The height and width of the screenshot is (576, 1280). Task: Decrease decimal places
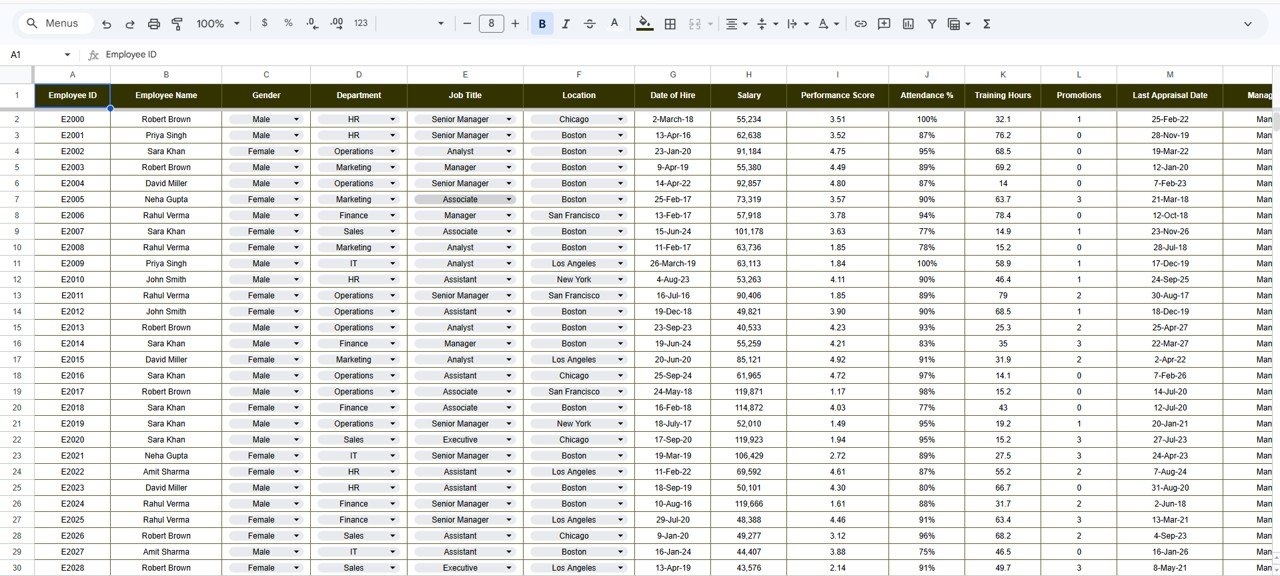click(312, 23)
